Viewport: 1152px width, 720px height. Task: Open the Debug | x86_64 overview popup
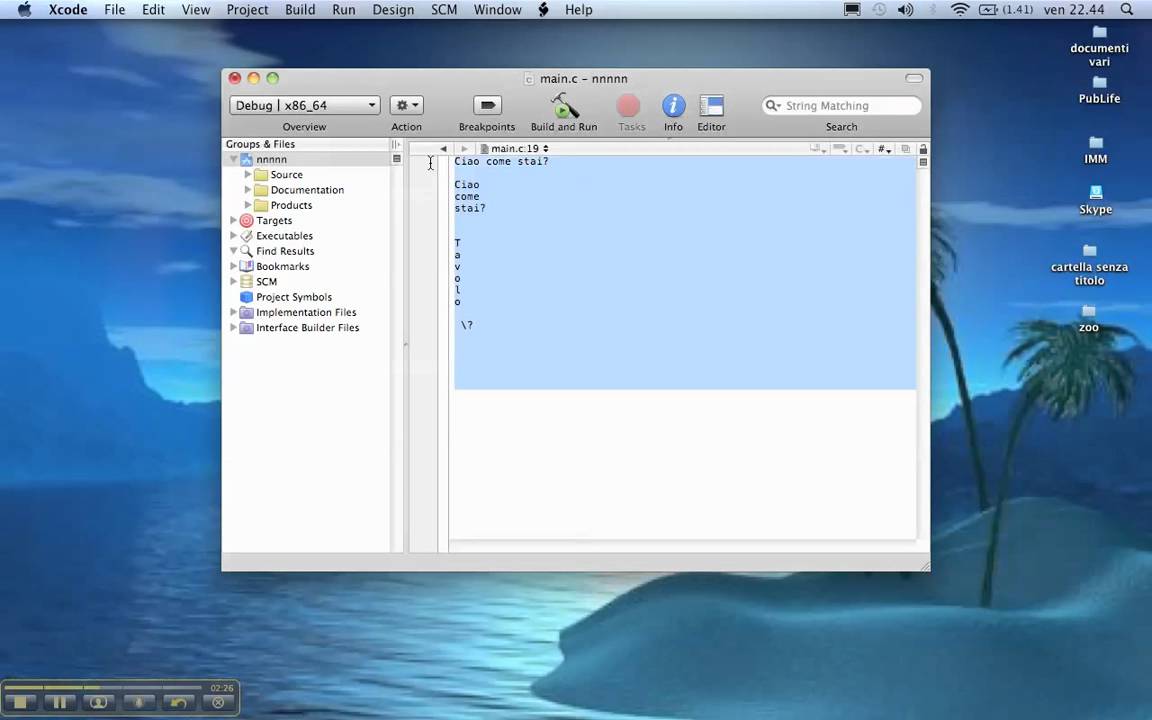304,105
